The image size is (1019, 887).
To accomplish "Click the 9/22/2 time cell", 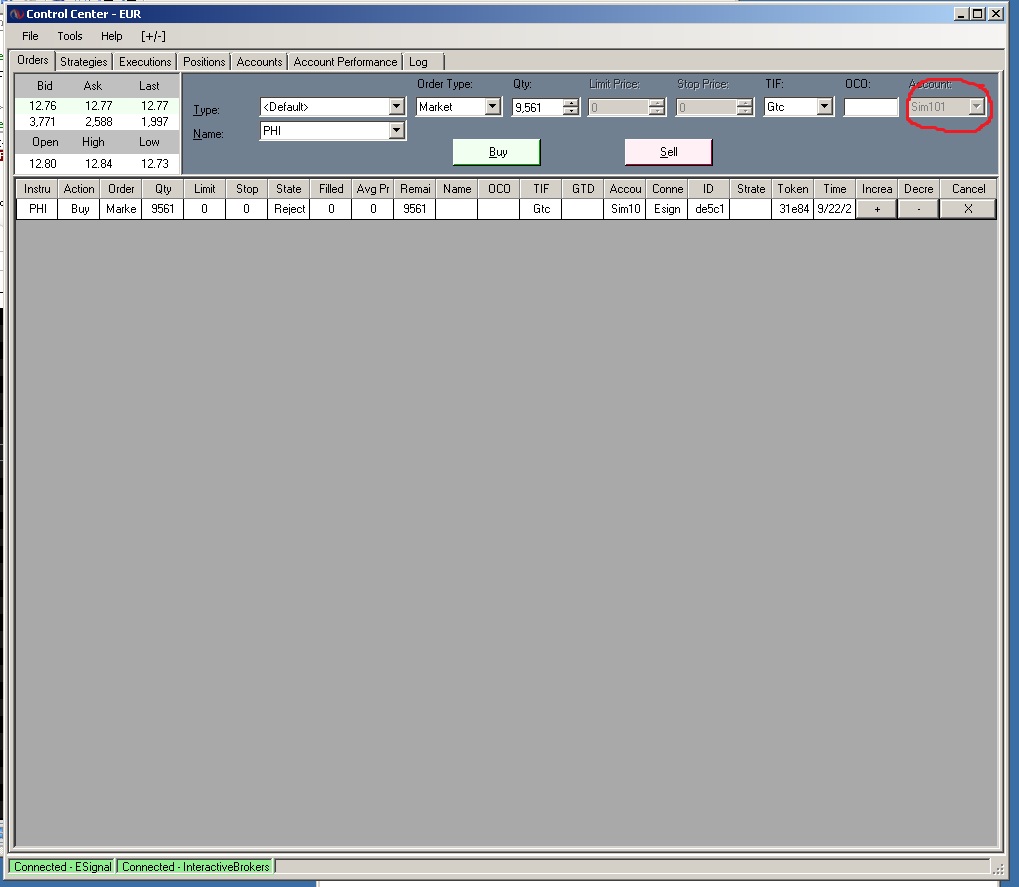I will [x=834, y=209].
